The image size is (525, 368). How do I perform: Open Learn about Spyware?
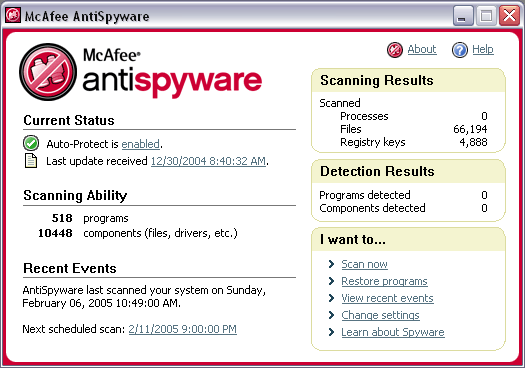point(393,332)
